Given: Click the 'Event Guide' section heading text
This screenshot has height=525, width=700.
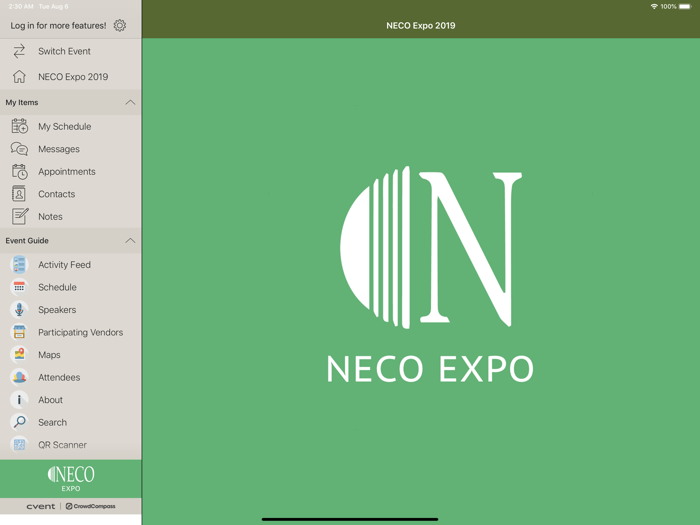Looking at the screenshot, I should 27,241.
